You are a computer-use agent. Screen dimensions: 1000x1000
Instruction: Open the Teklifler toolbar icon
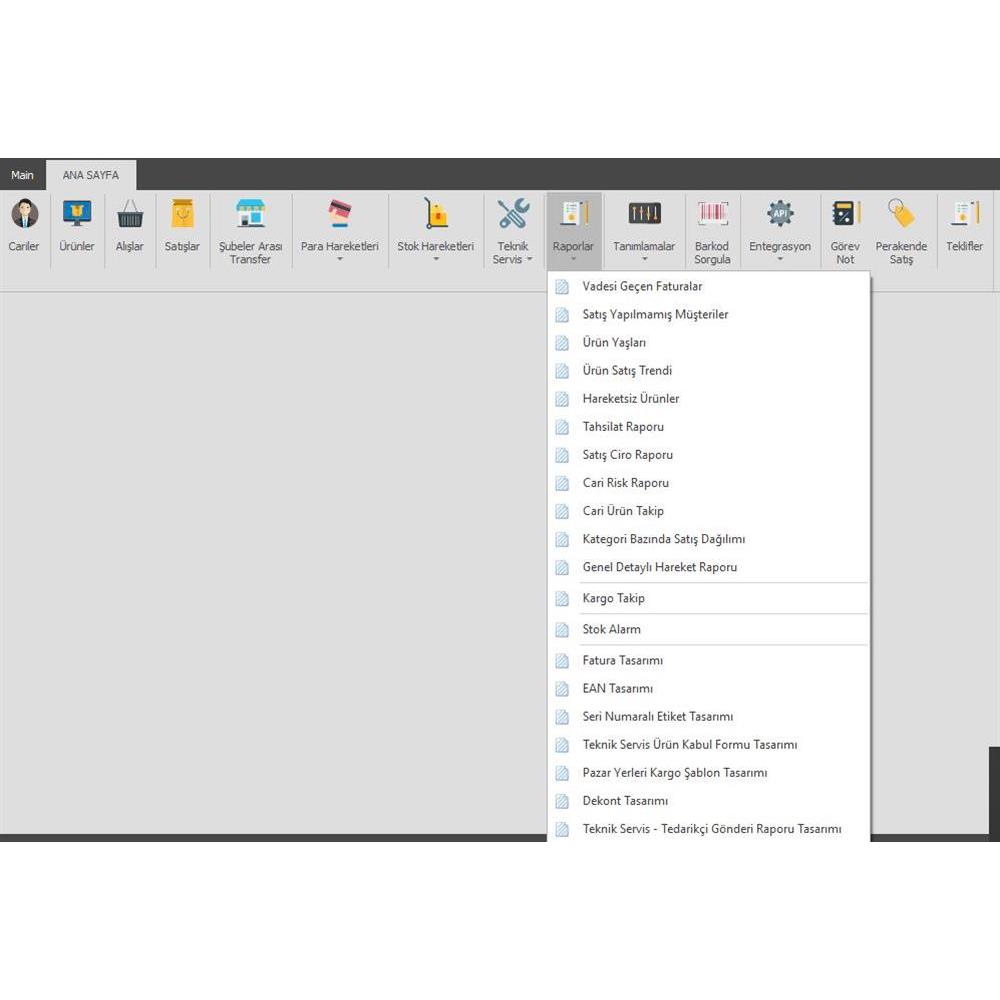[x=964, y=214]
